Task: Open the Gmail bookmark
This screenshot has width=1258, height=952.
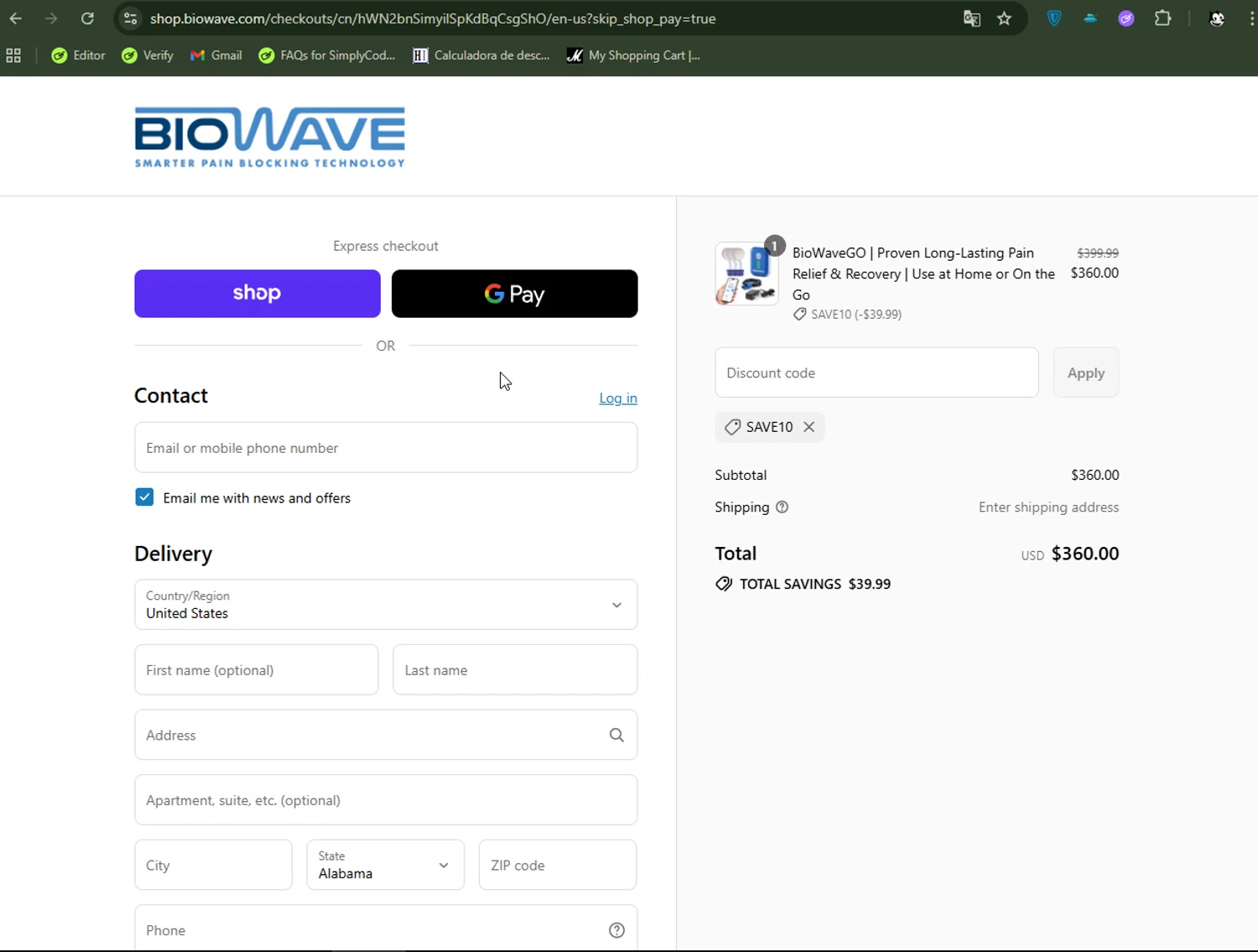Action: pyautogui.click(x=216, y=55)
